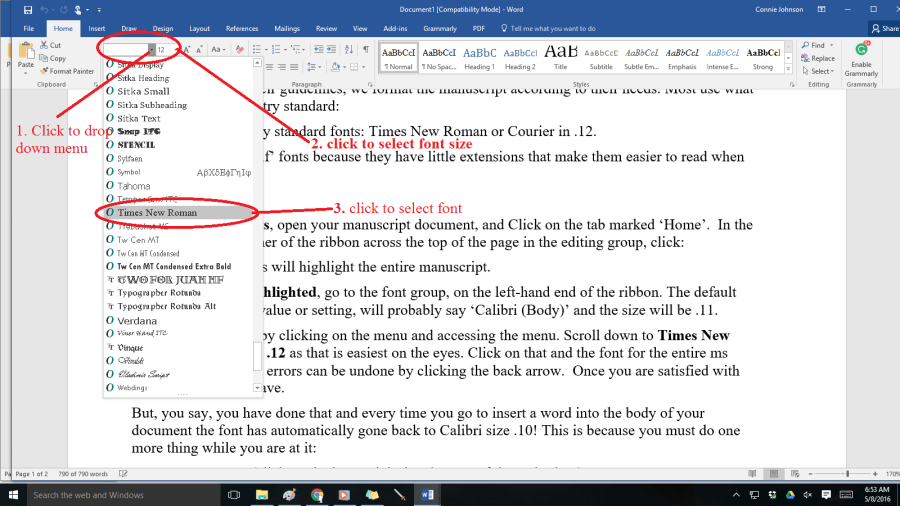The height and width of the screenshot is (506, 900).
Task: Click the Sort A-Z icon
Action: pyautogui.click(x=349, y=49)
